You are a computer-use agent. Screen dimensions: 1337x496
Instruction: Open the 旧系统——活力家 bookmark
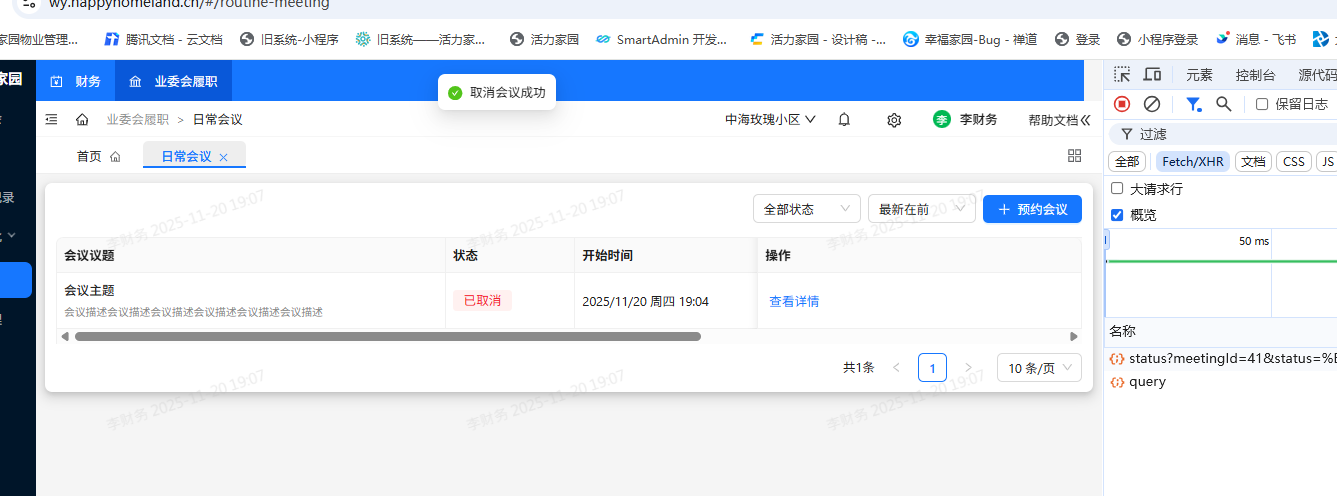click(x=421, y=40)
